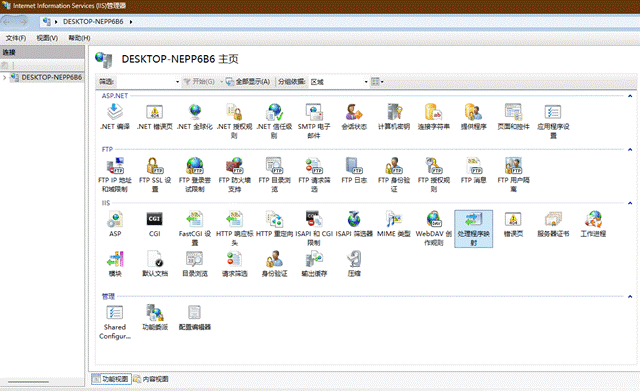Open FastCGI 设置 icon

tap(195, 220)
